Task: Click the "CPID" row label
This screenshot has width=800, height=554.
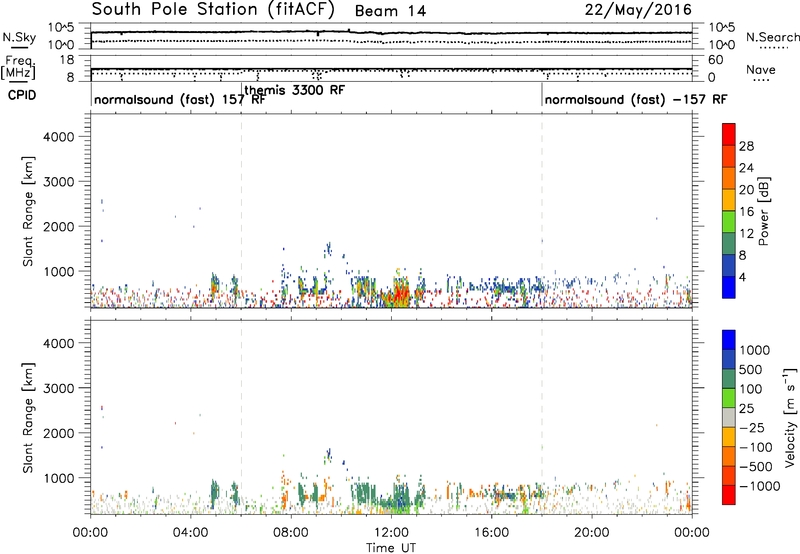Action: (x=22, y=95)
